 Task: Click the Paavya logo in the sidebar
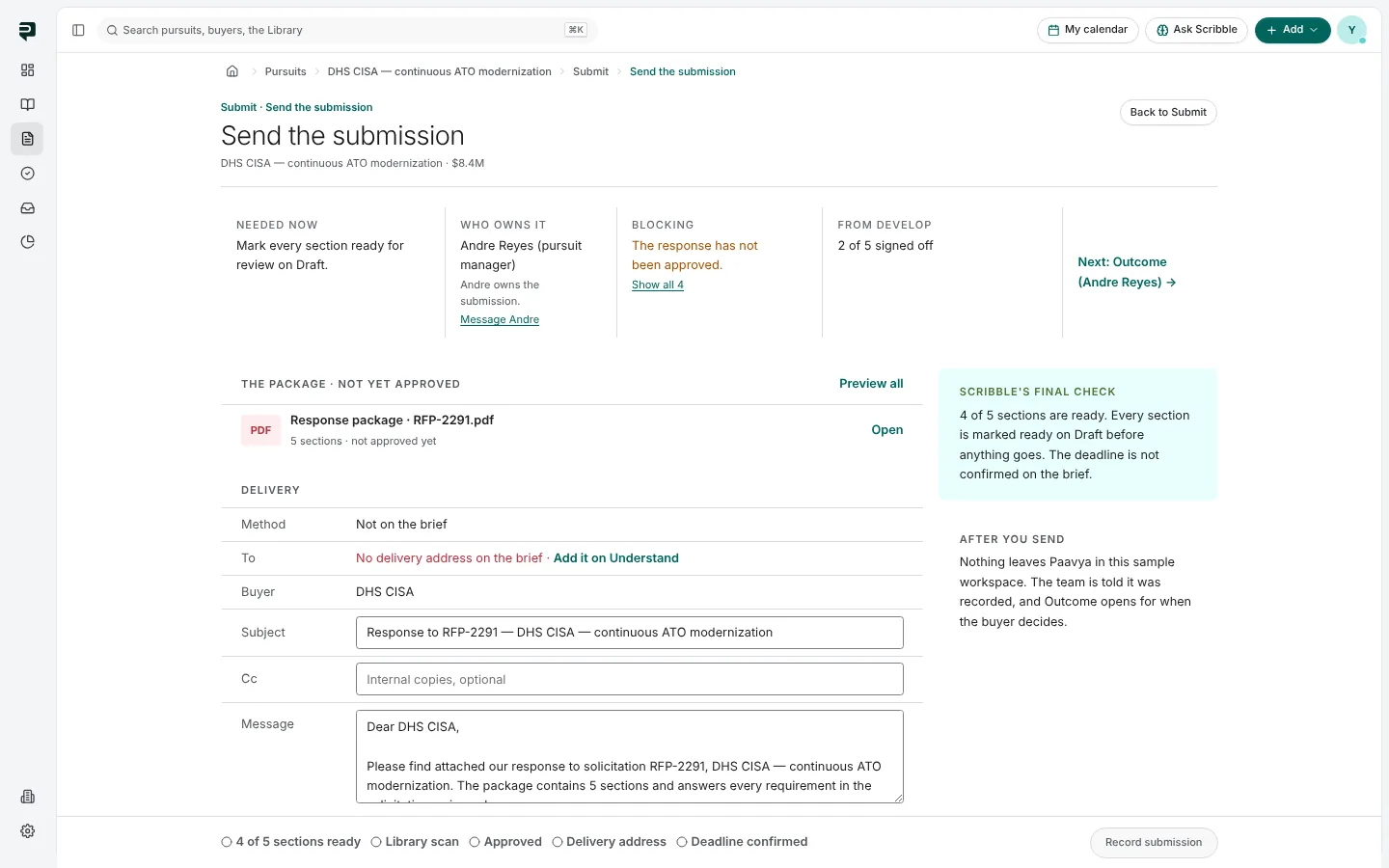27,31
